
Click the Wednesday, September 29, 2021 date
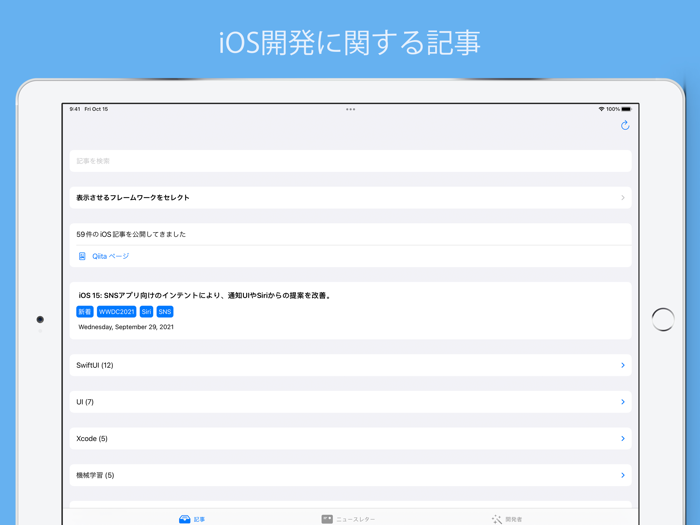[126, 327]
